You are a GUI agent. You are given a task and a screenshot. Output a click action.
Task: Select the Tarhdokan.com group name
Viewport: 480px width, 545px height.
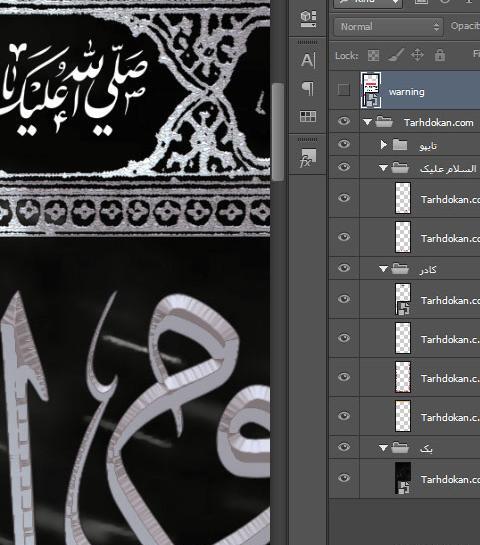(438, 123)
